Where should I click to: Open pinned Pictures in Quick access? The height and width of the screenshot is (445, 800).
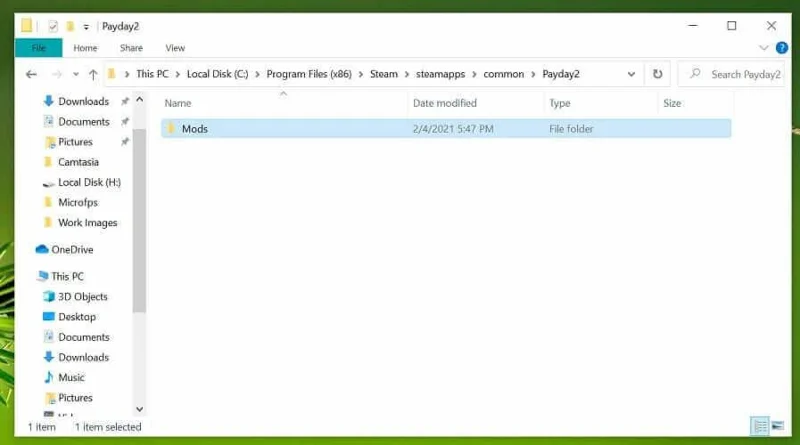click(75, 142)
